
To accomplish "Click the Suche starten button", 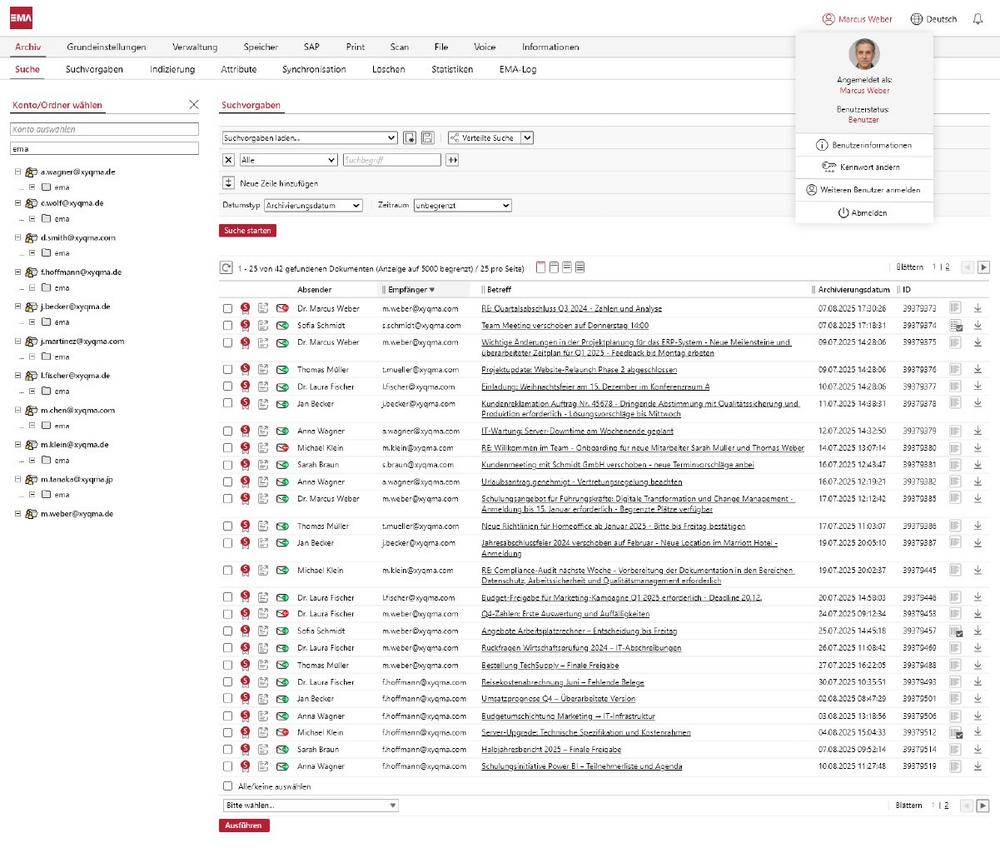I will (247, 231).
